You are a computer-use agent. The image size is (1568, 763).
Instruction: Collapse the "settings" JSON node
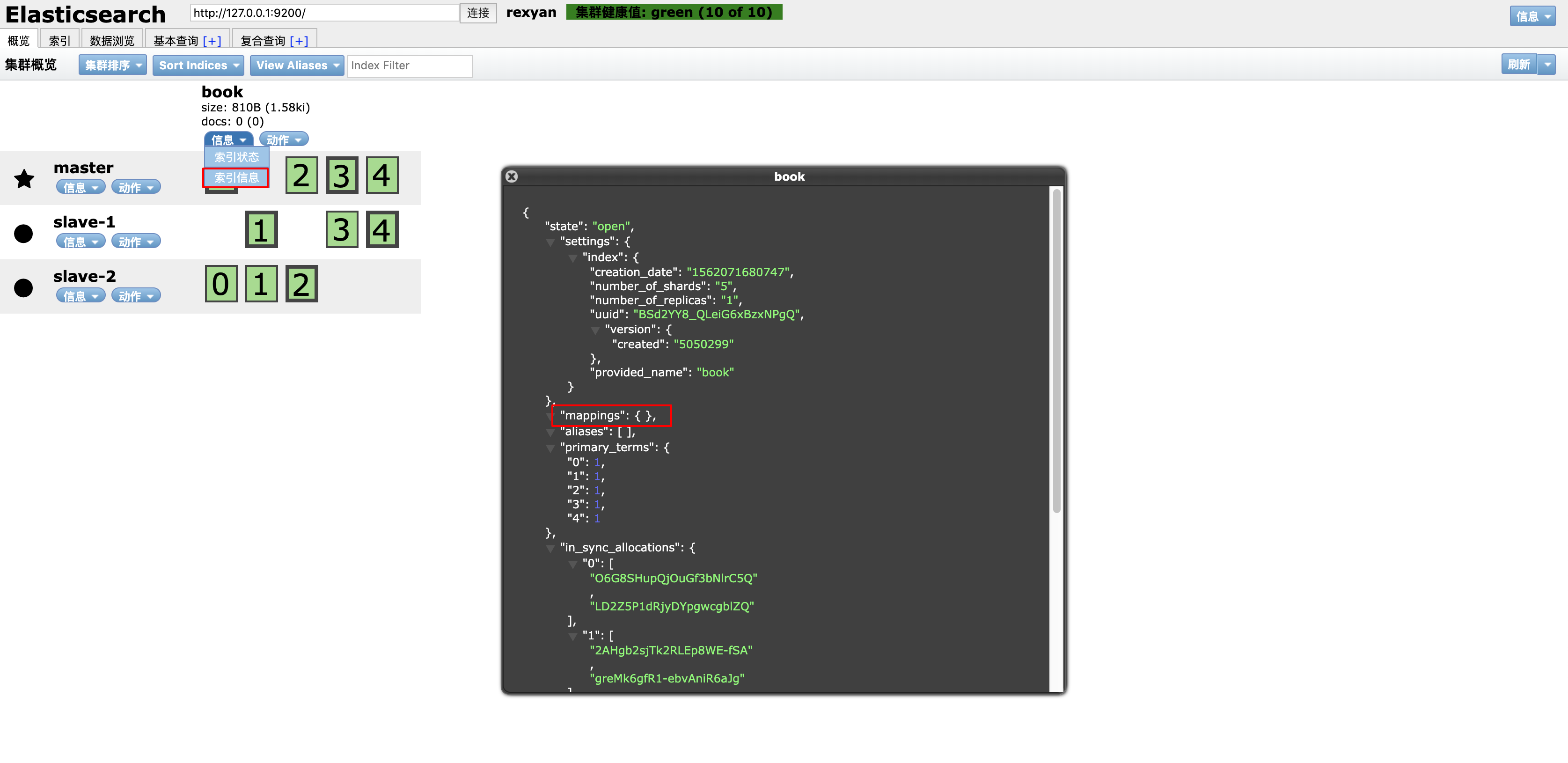(550, 243)
